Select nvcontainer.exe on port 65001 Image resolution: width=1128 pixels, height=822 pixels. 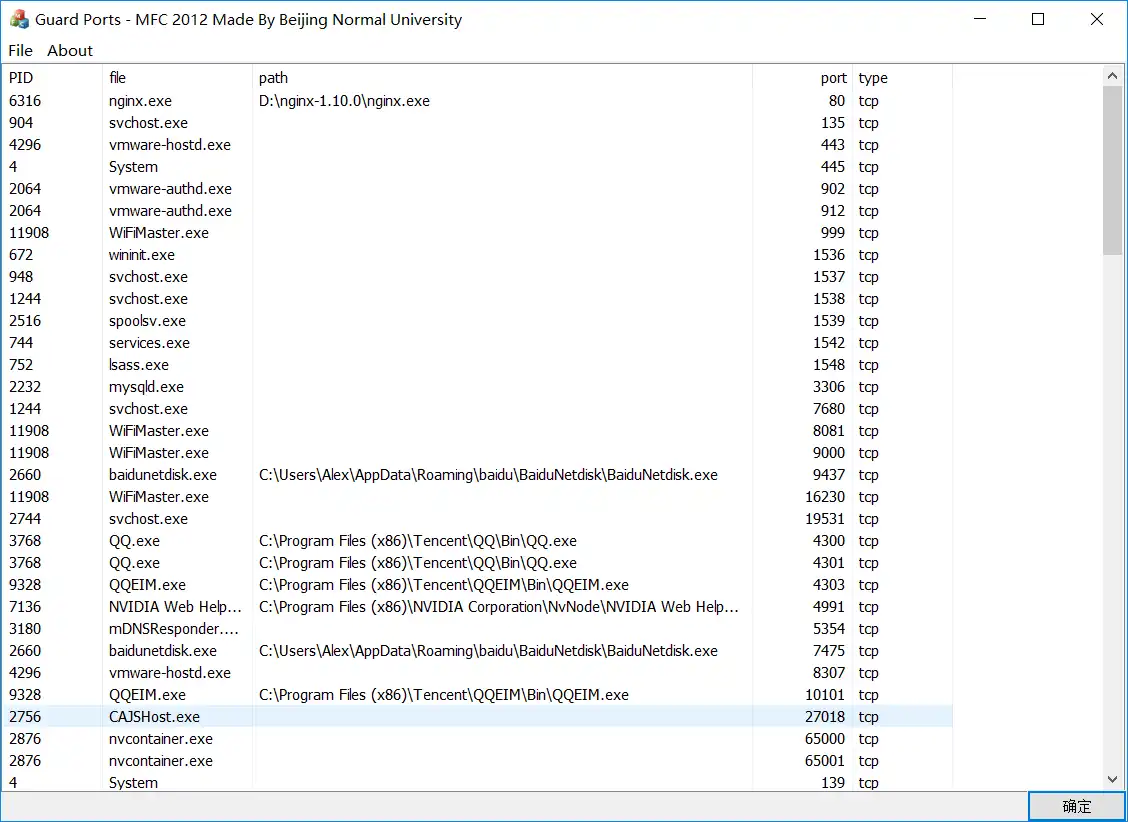point(478,761)
